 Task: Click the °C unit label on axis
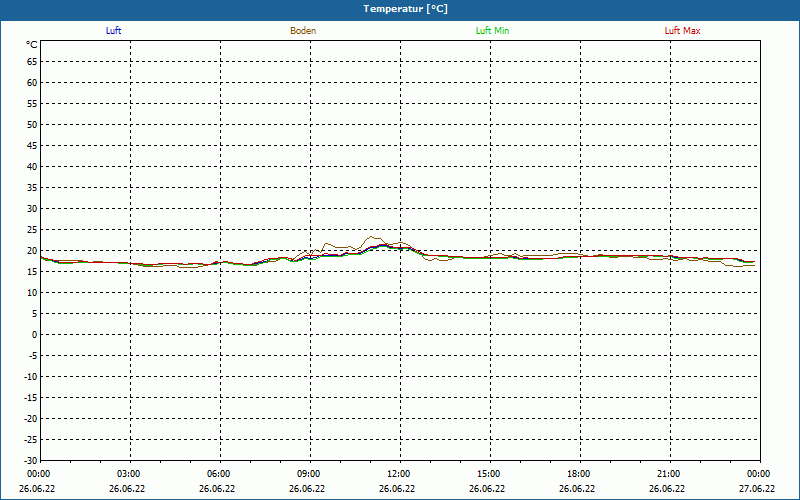pyautogui.click(x=32, y=45)
